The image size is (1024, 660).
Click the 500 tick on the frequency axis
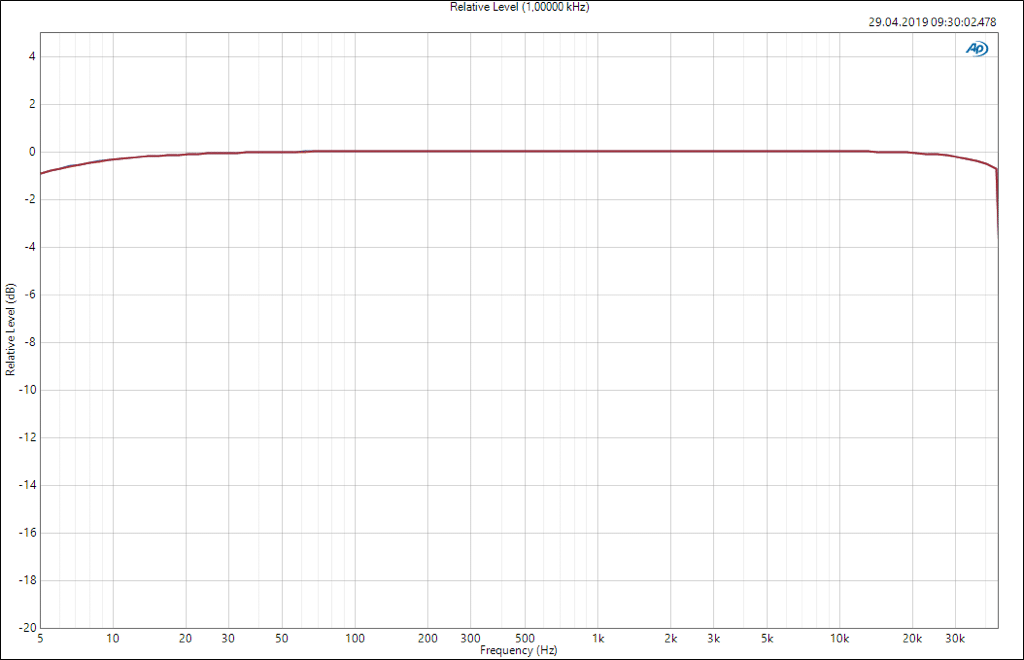pyautogui.click(x=525, y=638)
